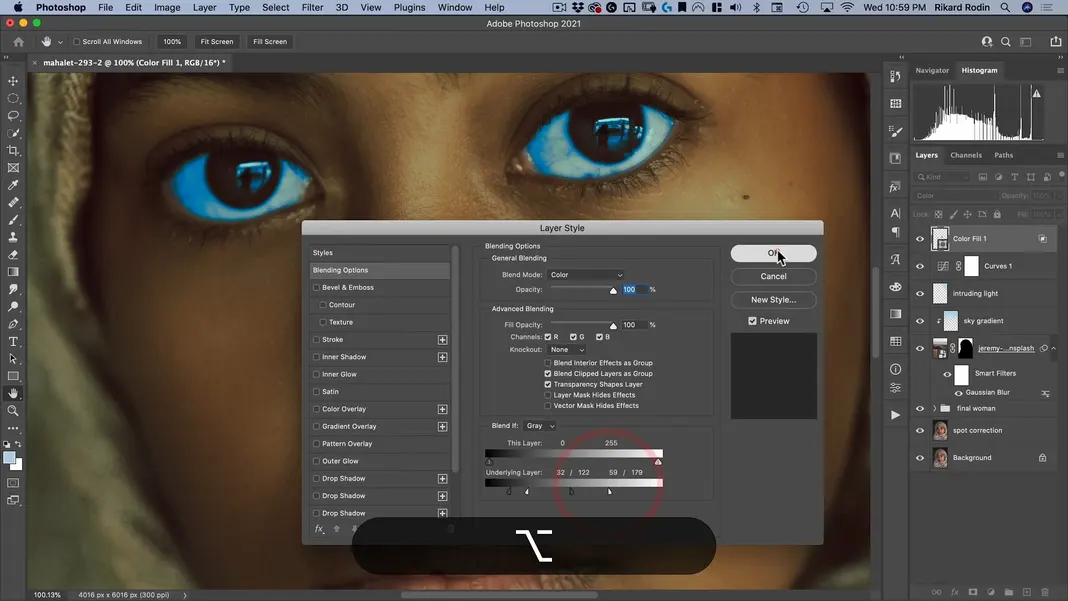1068x601 pixels.
Task: Select the Crop tool
Action: point(13,151)
